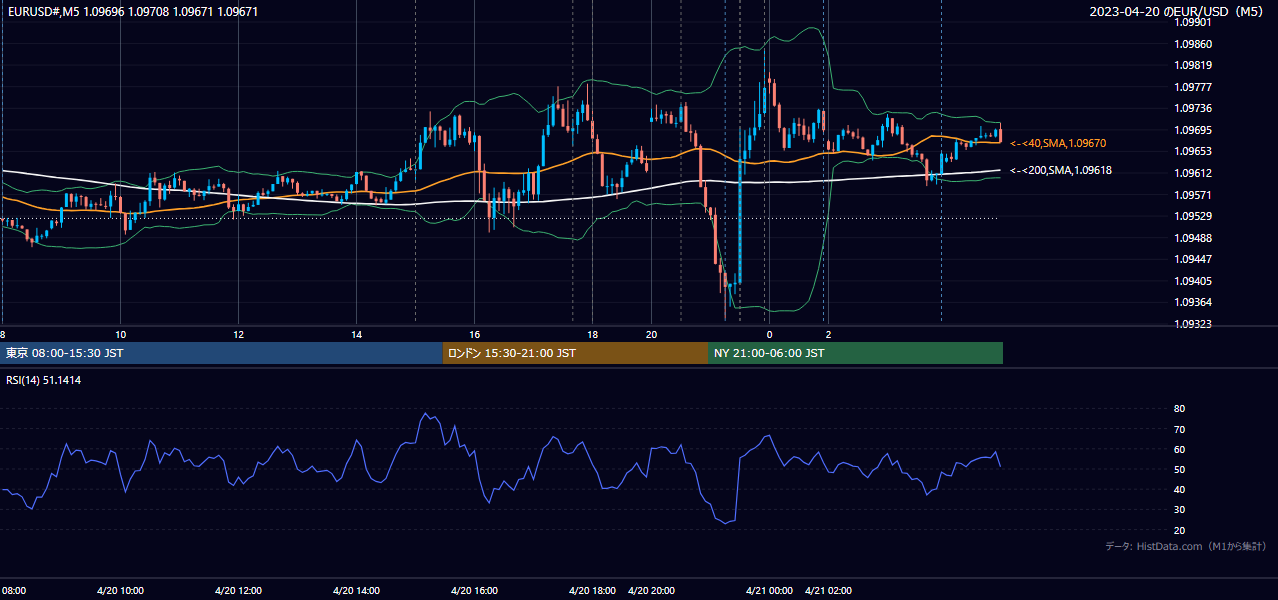Click the 40 SMA 1.09670 label
Viewport: 1278px width, 600px height.
click(1058, 144)
